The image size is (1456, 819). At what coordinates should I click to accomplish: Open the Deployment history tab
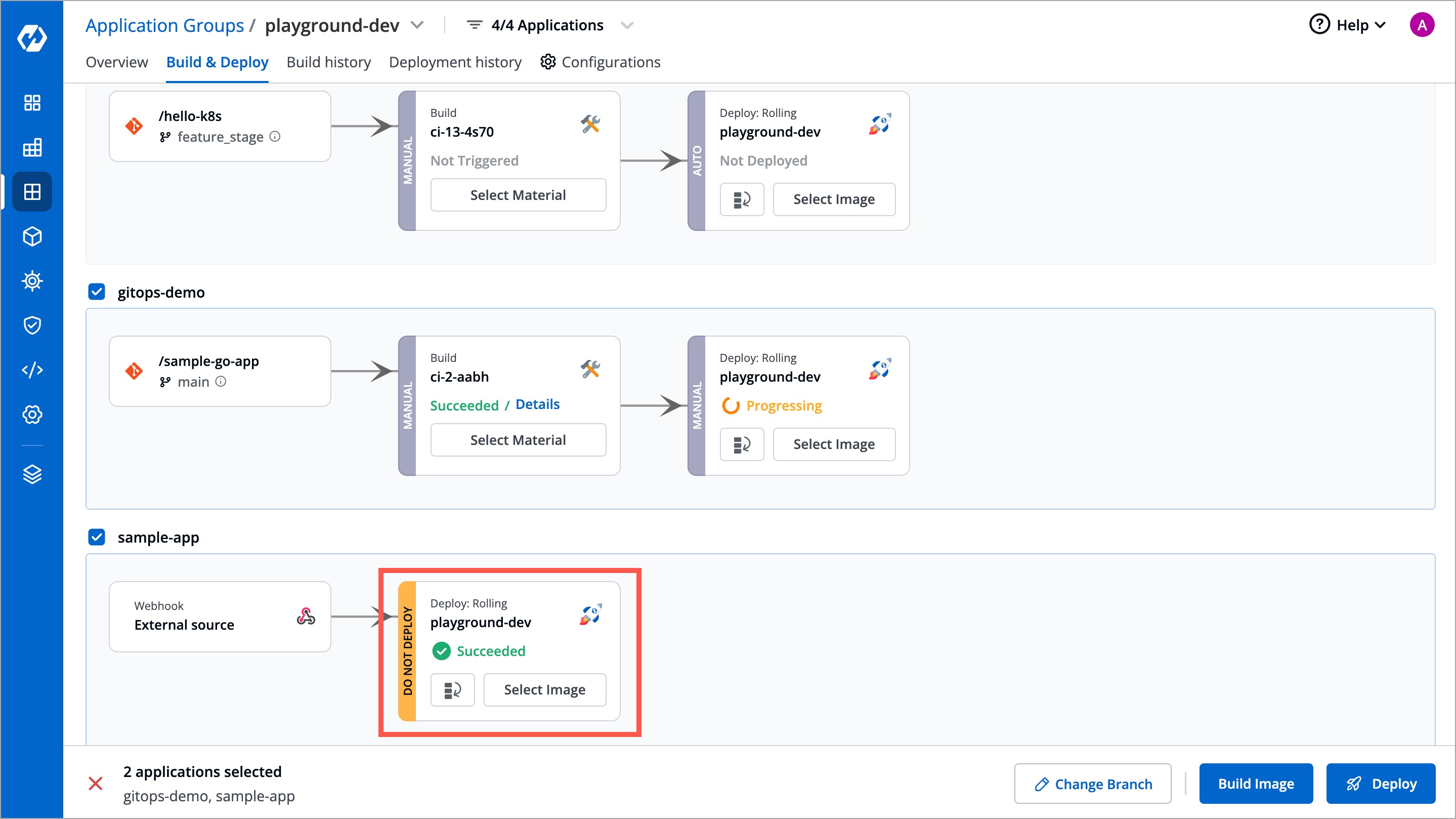pyautogui.click(x=455, y=62)
